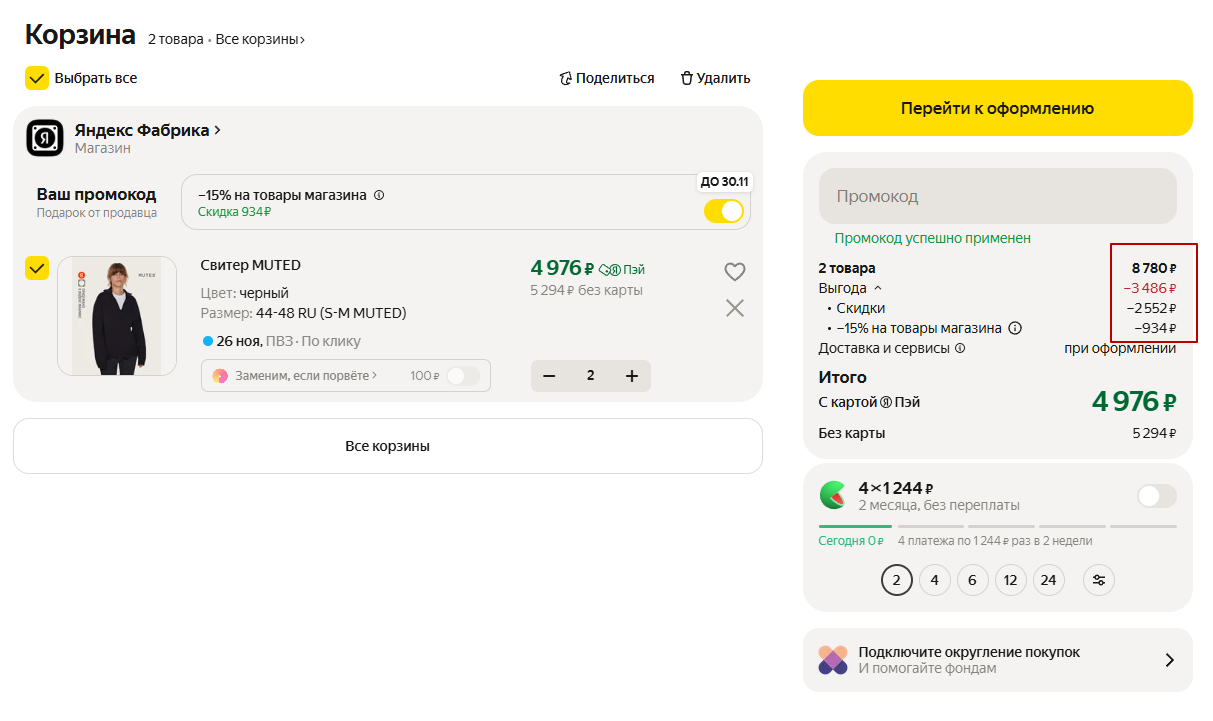Decrease sweater quantity with minus button
The image size is (1213, 721).
[x=549, y=376]
